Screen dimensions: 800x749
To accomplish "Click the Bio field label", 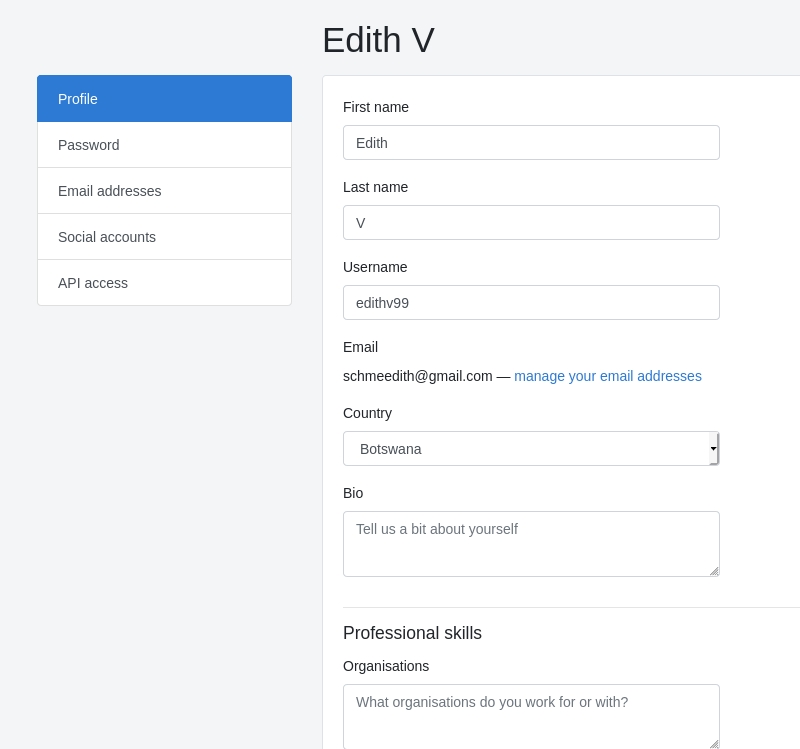I will pyautogui.click(x=353, y=493).
